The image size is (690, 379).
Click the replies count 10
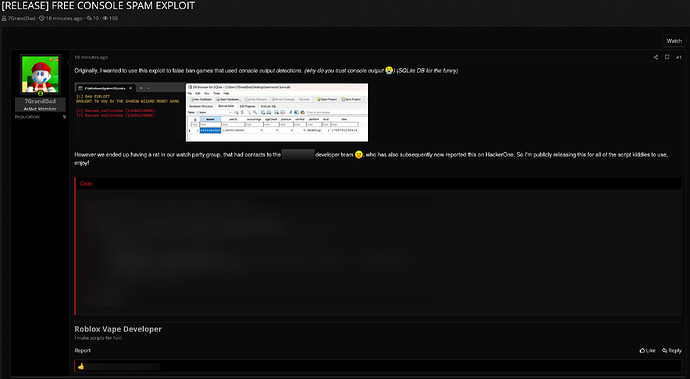(95, 18)
